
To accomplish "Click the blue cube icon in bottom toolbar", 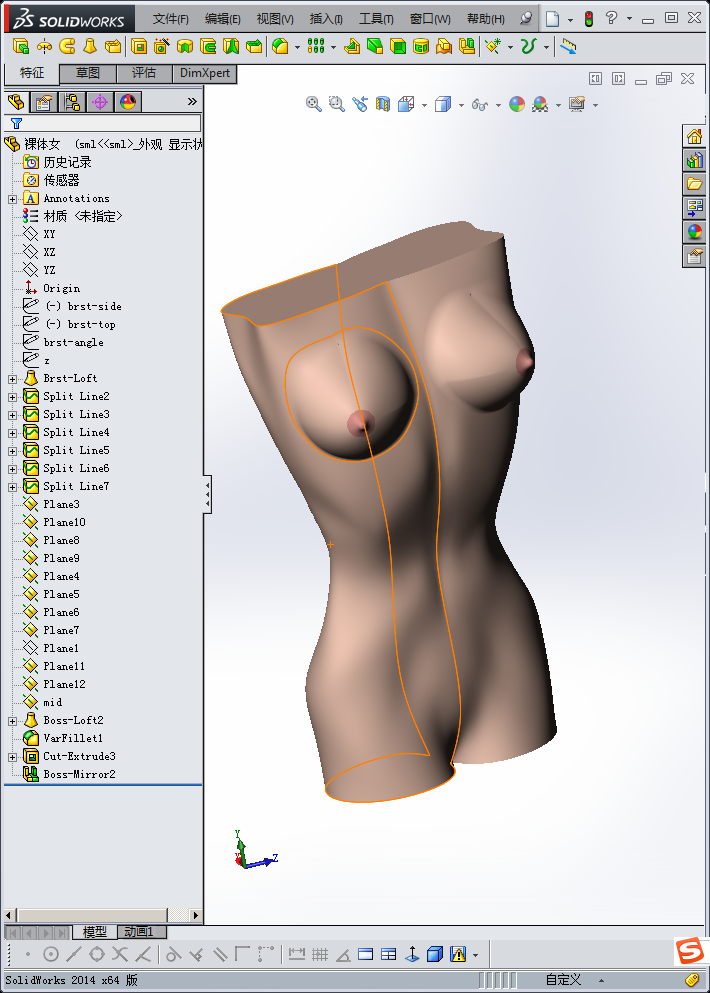I will [x=434, y=954].
